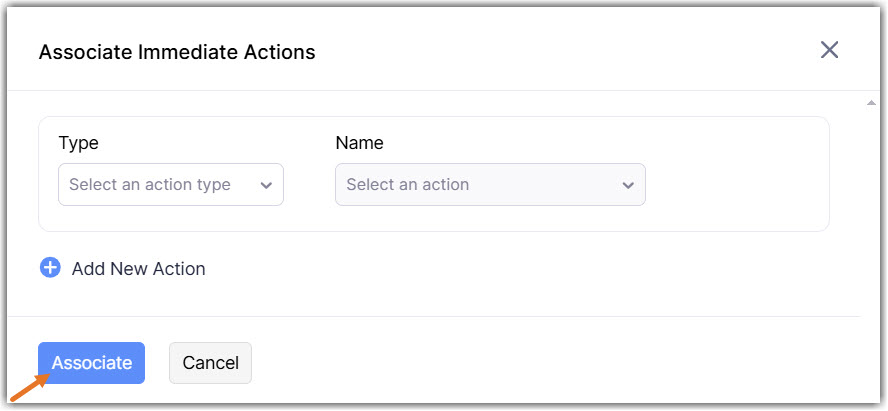Click the 'Select an action' placeholder text
This screenshot has width=888, height=411.
click(408, 185)
